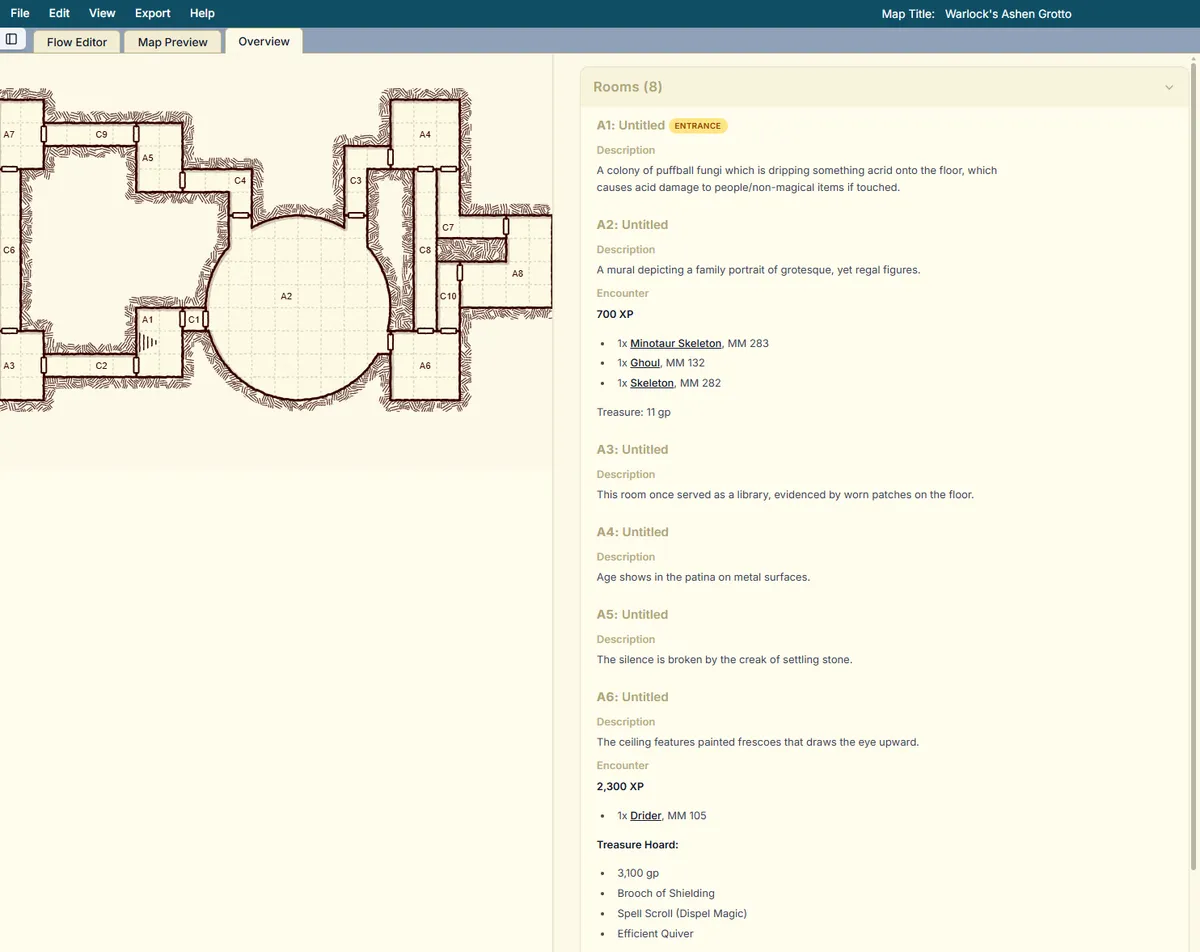Open the Ghoul monster link
Viewport: 1200px width, 952px height.
pos(644,363)
